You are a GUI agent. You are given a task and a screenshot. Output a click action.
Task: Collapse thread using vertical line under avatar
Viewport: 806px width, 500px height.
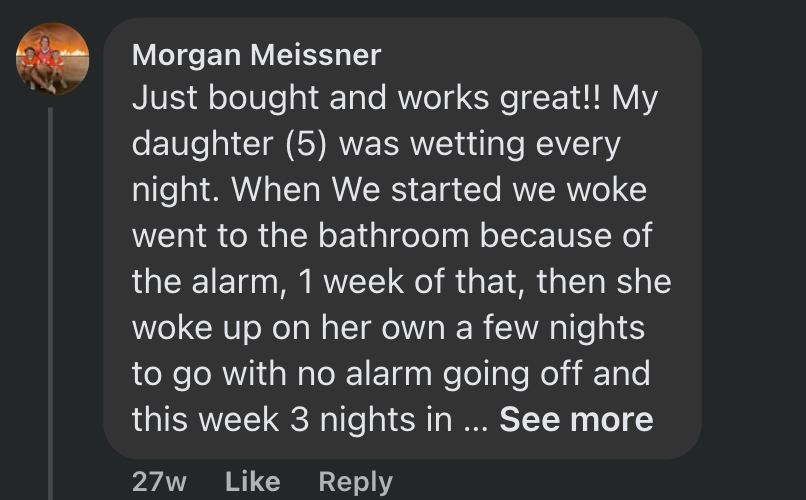coord(51,300)
